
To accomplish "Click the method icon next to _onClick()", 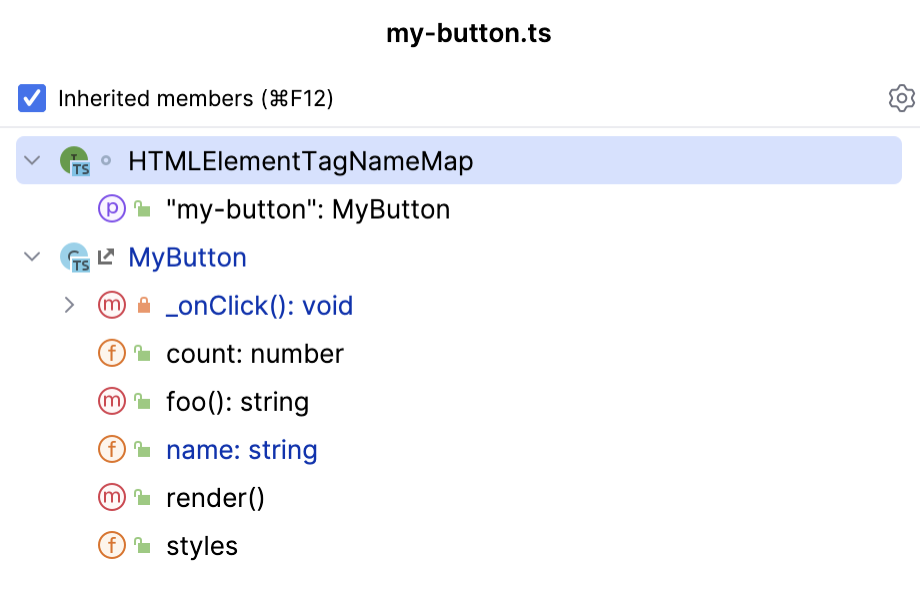I will tap(111, 305).
